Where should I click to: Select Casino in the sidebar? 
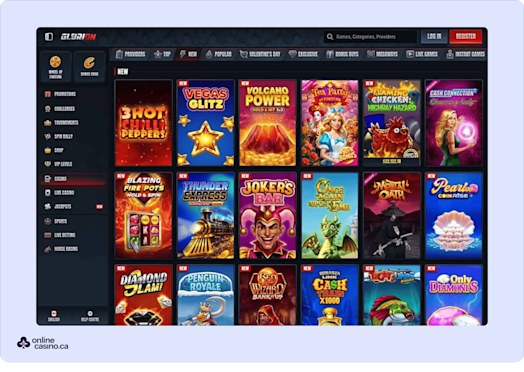[74, 179]
